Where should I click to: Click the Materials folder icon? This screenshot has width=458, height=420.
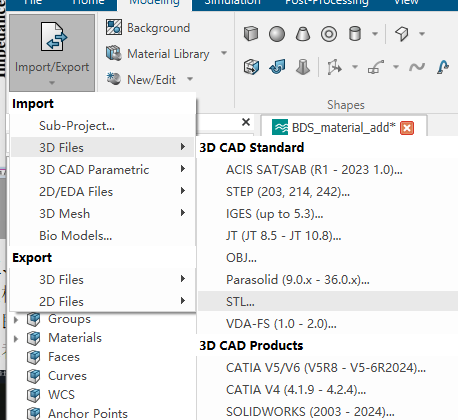[34, 338]
